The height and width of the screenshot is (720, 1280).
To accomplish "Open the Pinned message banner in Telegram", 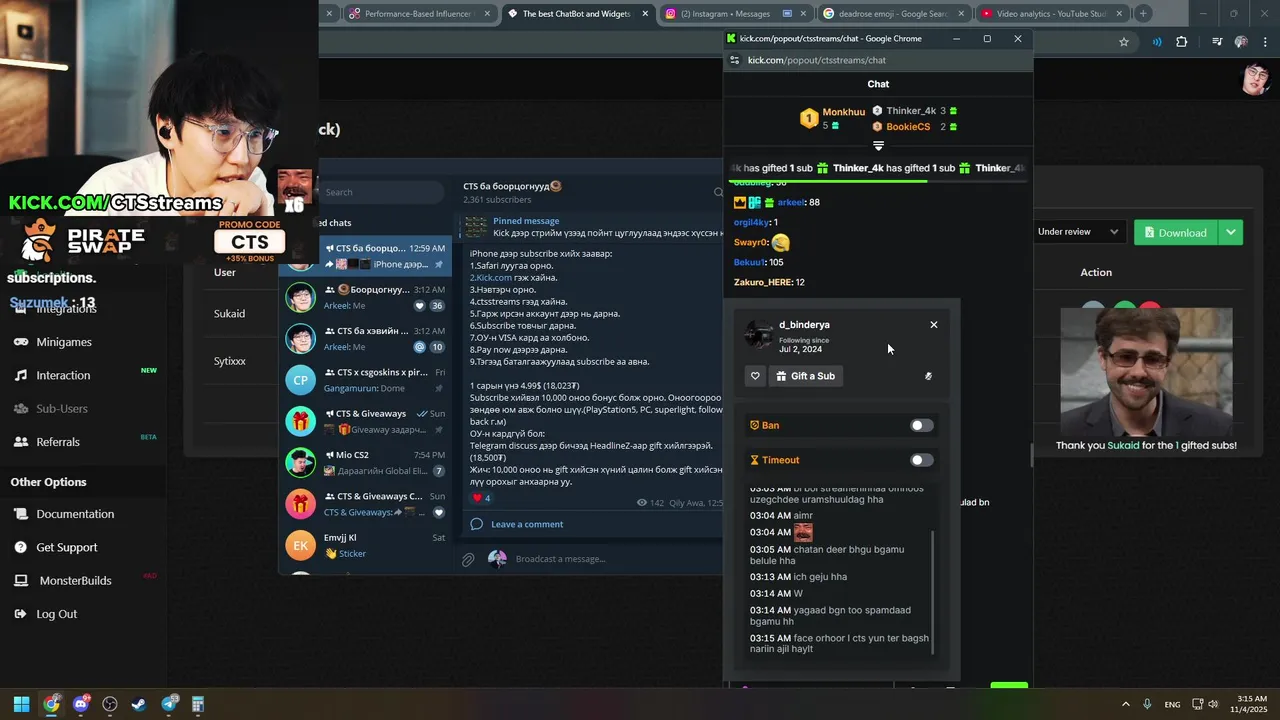I will [x=592, y=227].
